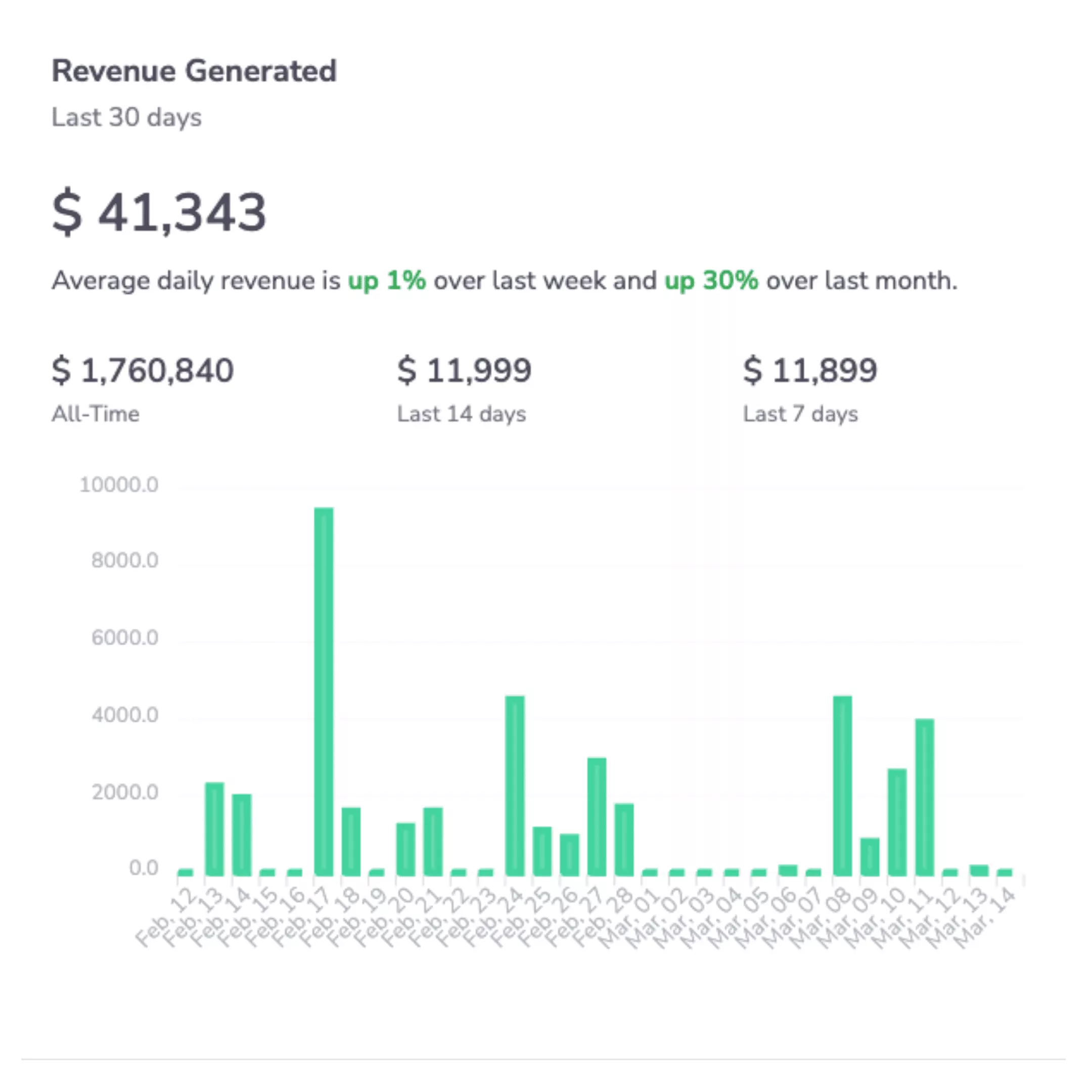This screenshot has height=1092, width=1092.
Task: Click the Feb 18 revenue bar
Action: [351, 842]
